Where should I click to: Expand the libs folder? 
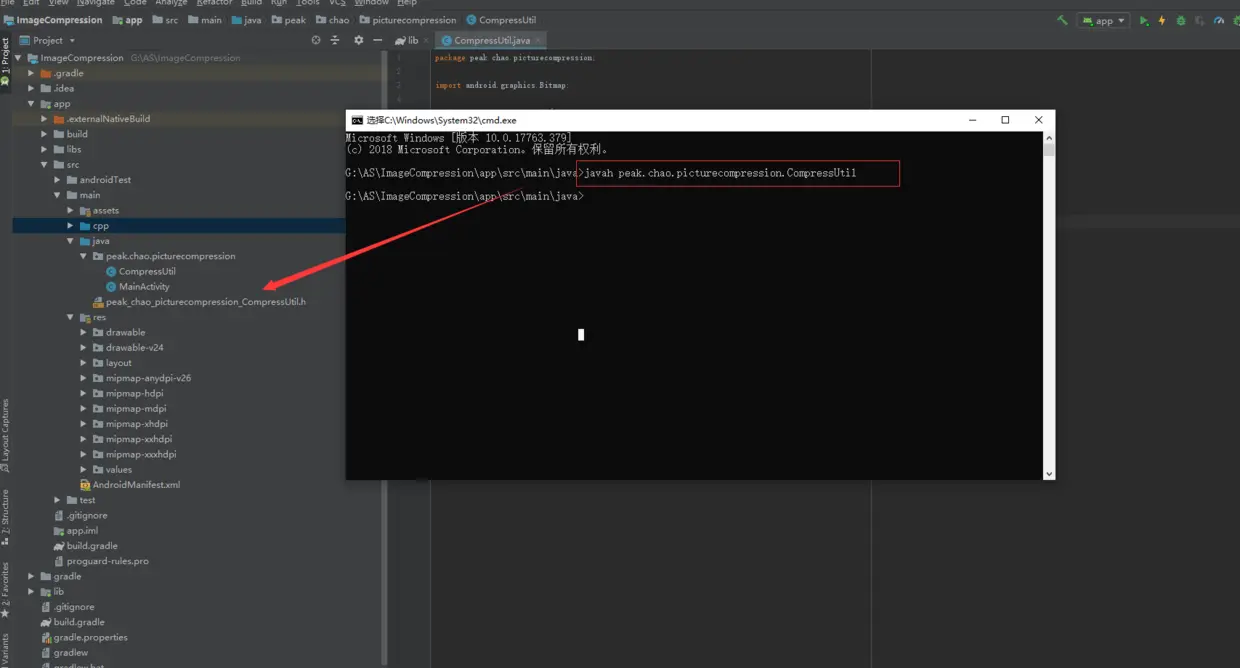[44, 149]
